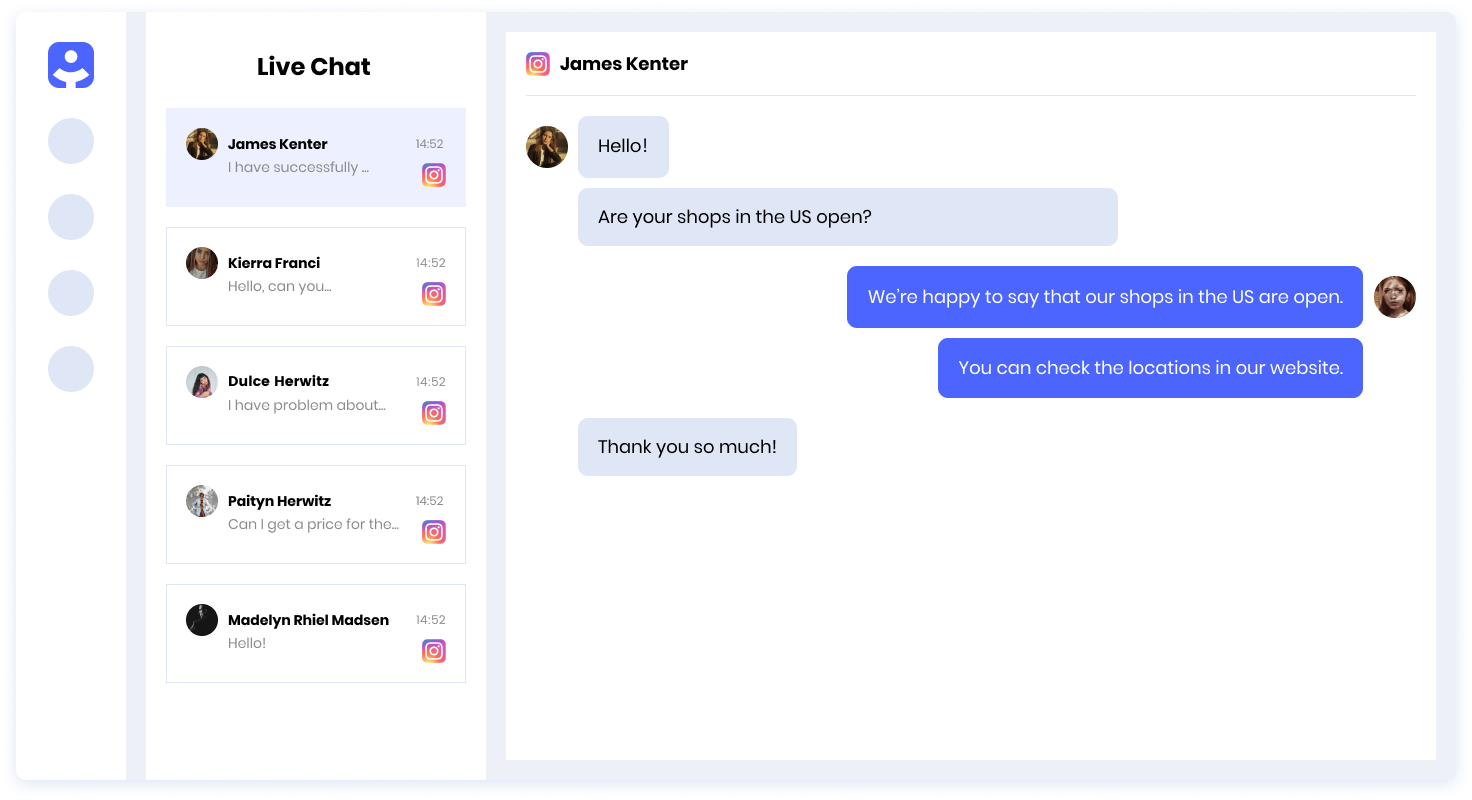Click the second circular icon in left sidebar
Image resolution: width=1472 pixels, height=800 pixels.
[70, 217]
